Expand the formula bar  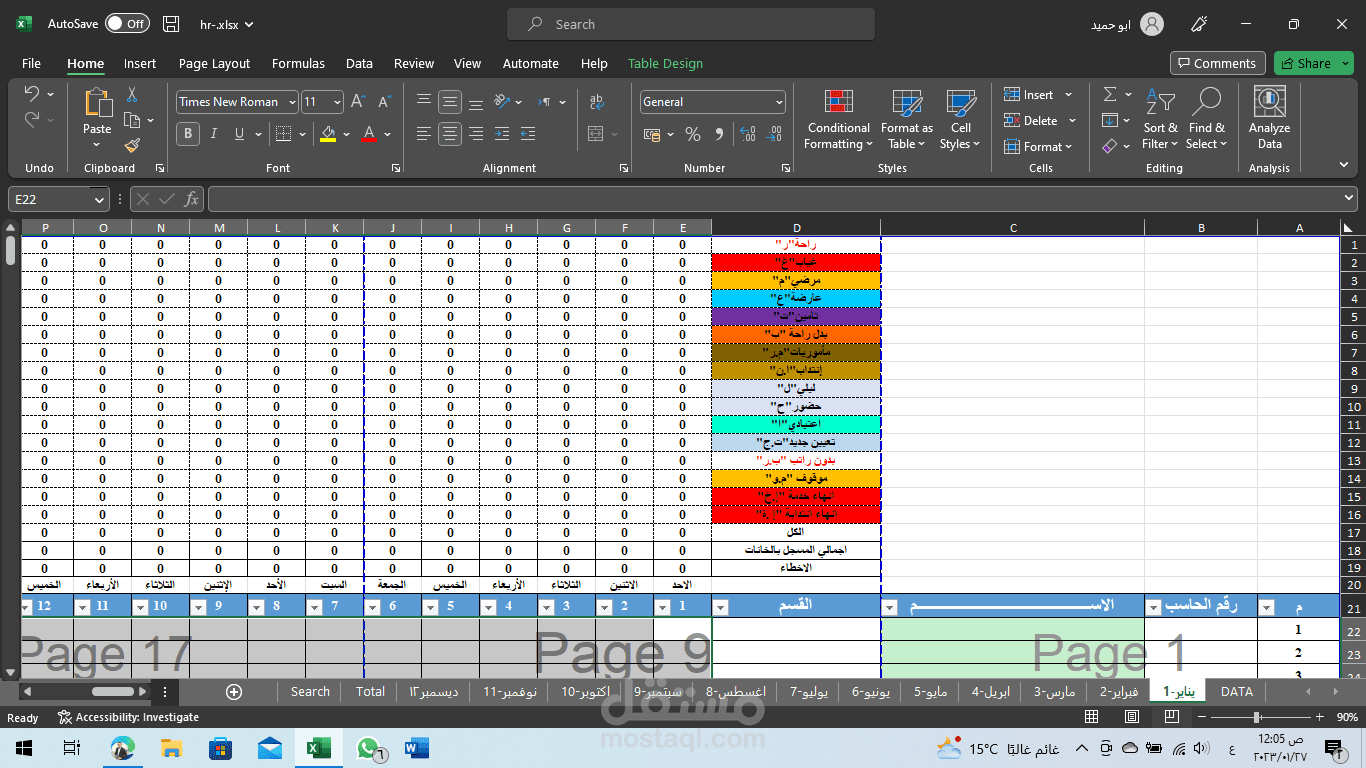(x=1351, y=199)
